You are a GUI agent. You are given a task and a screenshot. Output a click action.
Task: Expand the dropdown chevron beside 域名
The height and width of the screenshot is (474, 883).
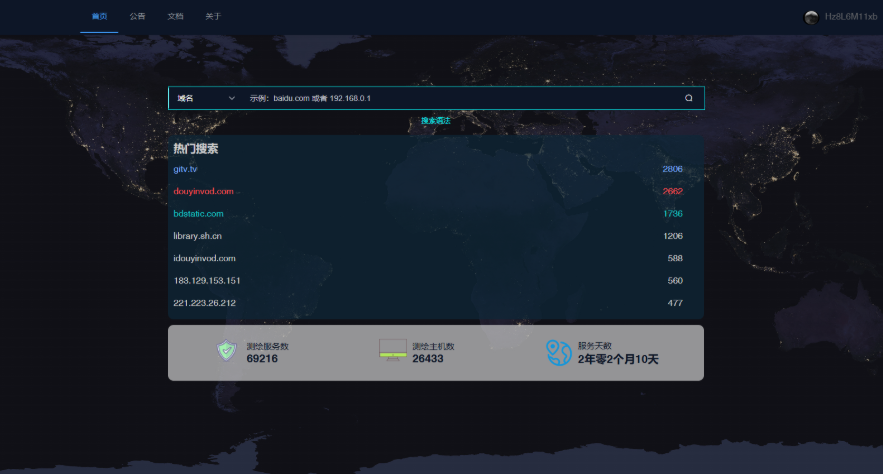click(x=232, y=98)
